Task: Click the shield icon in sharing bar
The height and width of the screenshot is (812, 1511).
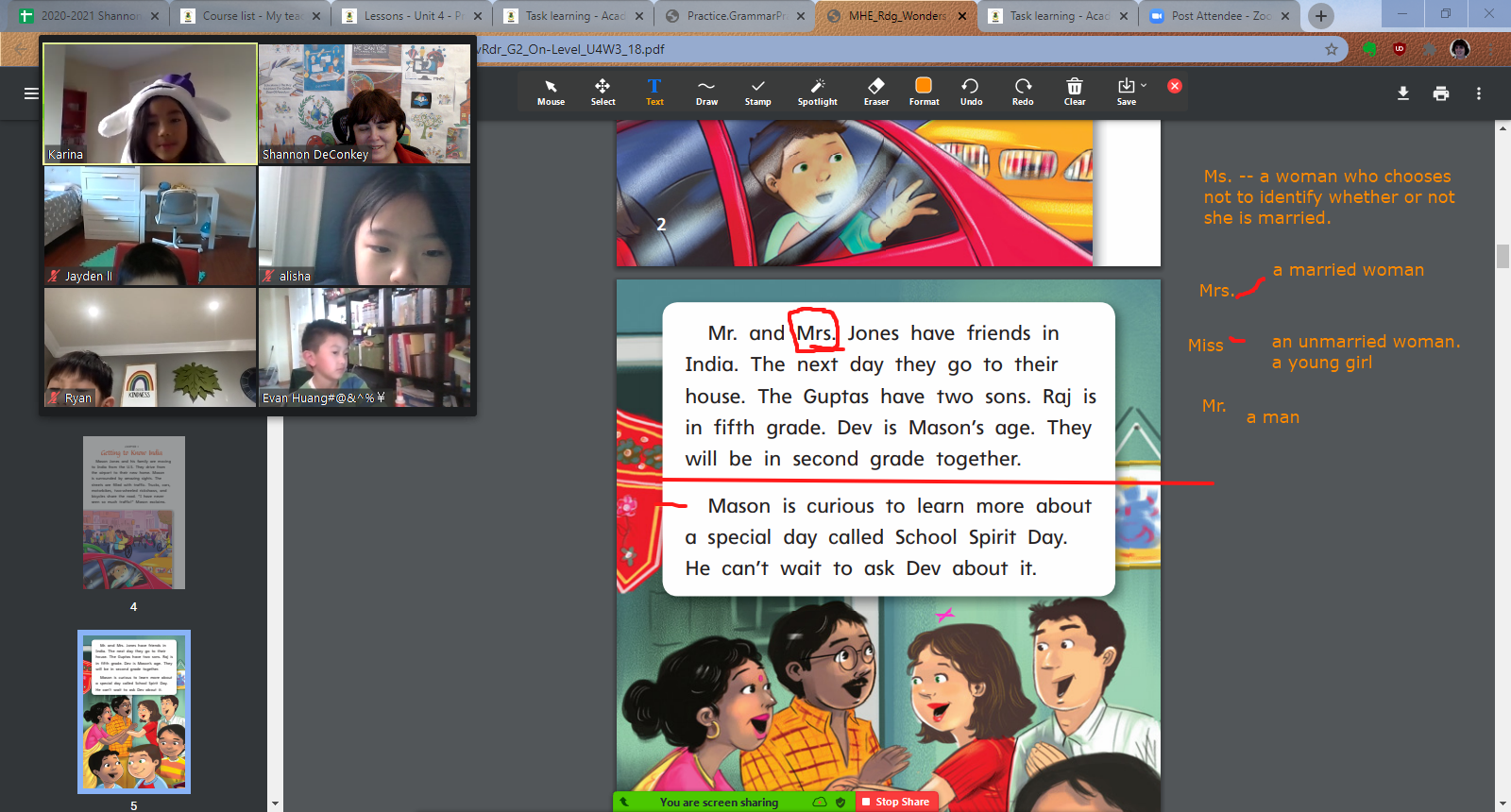Action: point(840,802)
